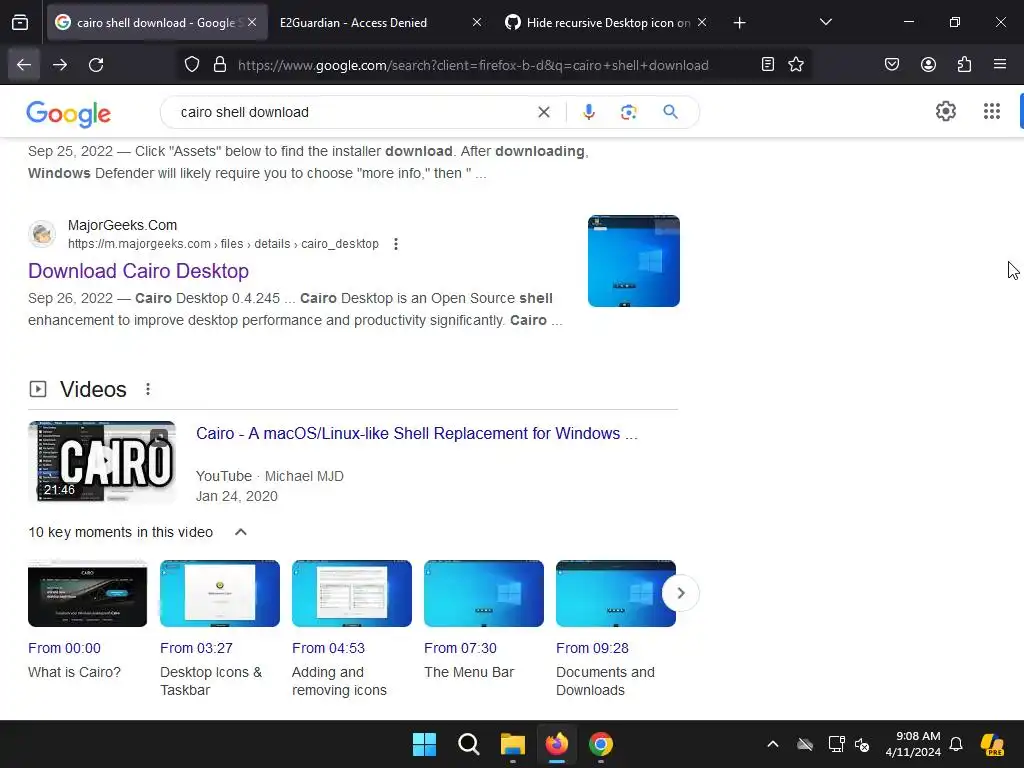Open Windows Start menu

424,744
